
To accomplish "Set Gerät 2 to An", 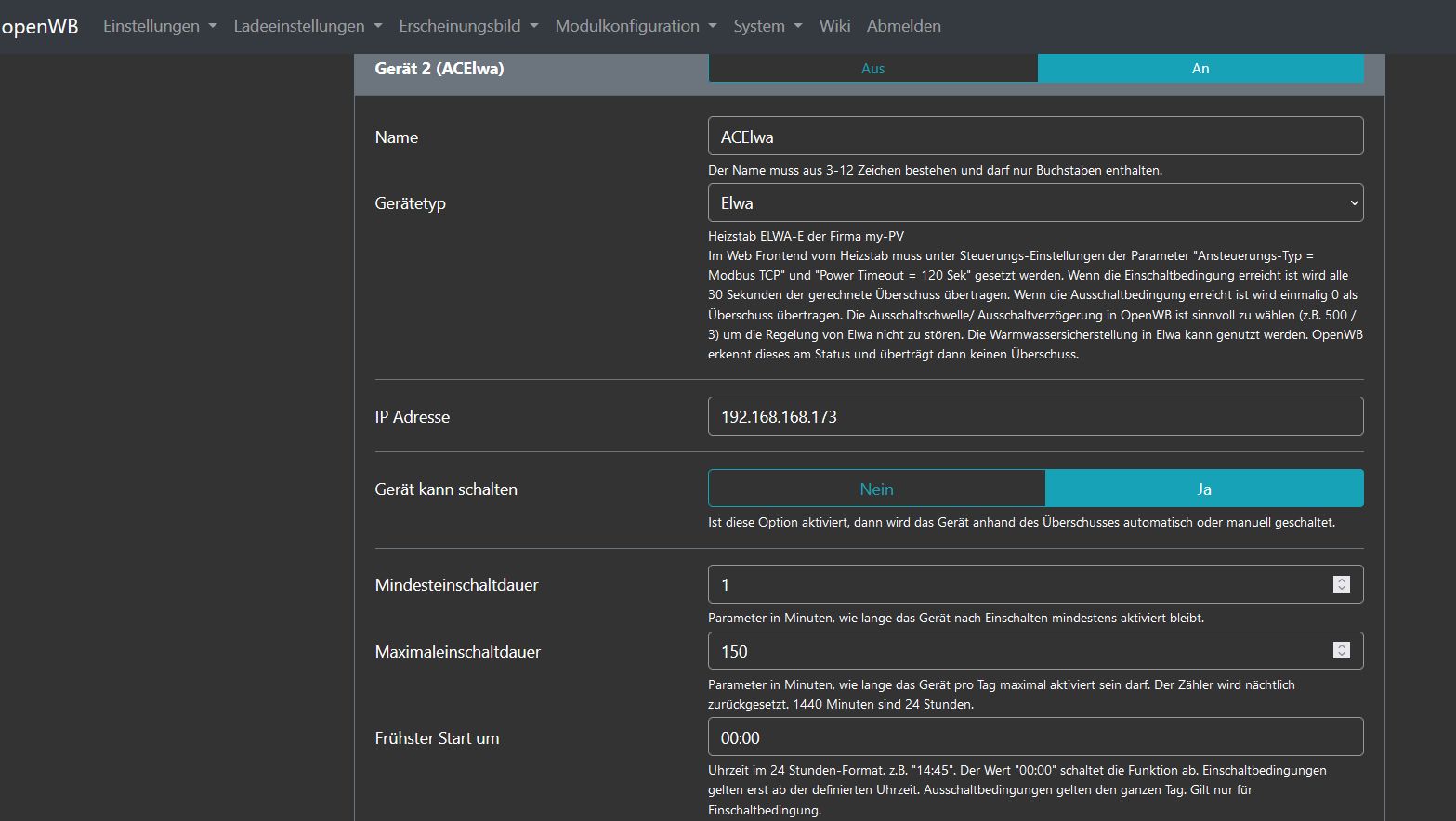I will pyautogui.click(x=1200, y=69).
